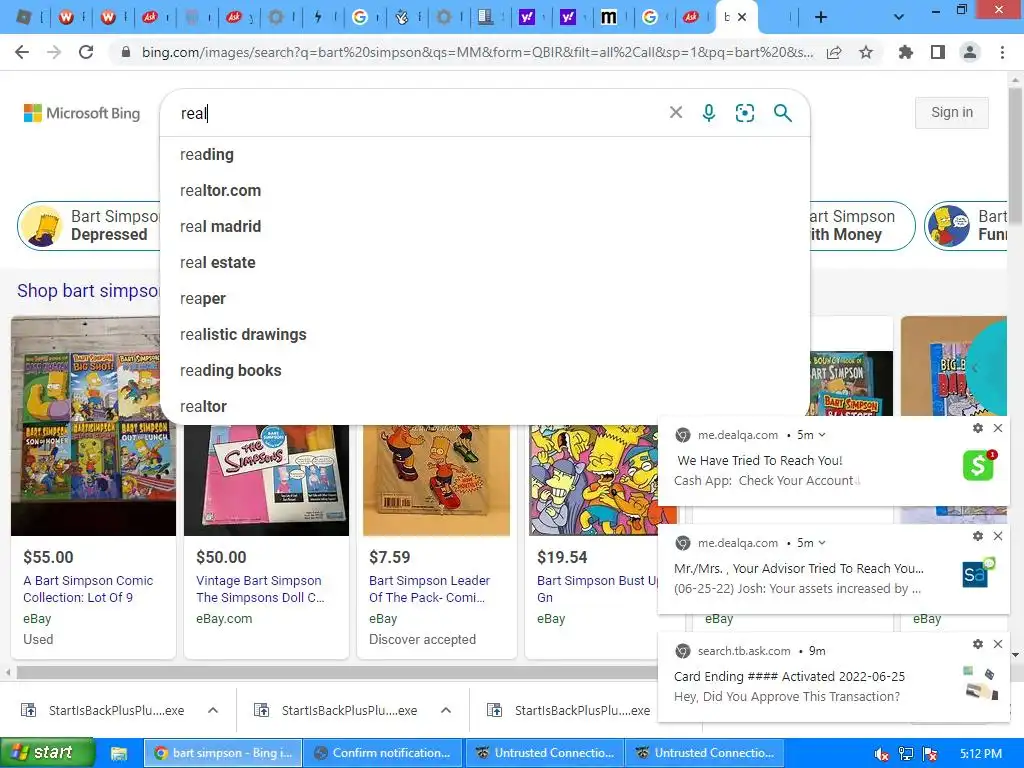Screen dimensions: 1024x768
Task: Switch to the 'm' favicon browser tab
Action: pos(608,17)
